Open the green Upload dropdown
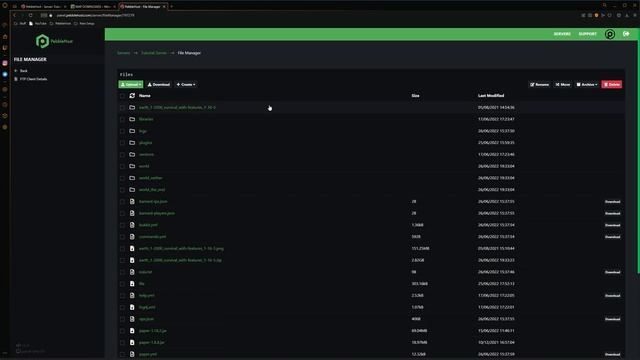The width and height of the screenshot is (640, 360). pyautogui.click(x=131, y=84)
